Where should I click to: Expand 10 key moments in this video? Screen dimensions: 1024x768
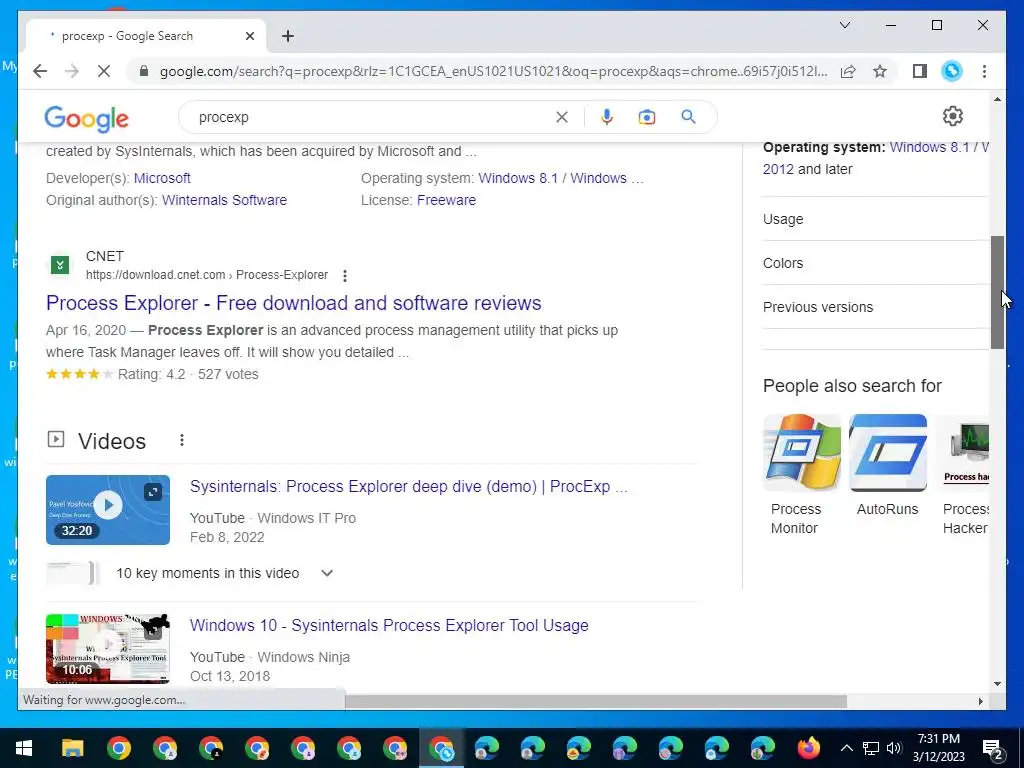[225, 573]
